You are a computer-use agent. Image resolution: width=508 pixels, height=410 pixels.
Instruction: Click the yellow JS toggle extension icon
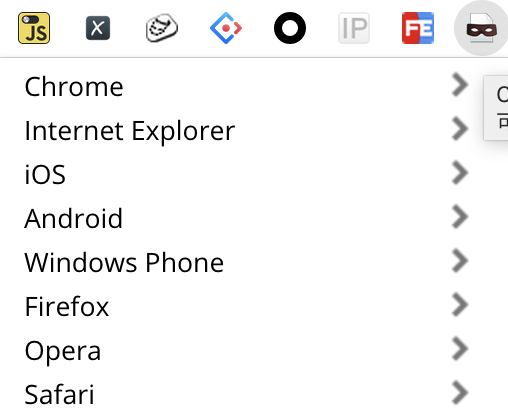[x=34, y=28]
